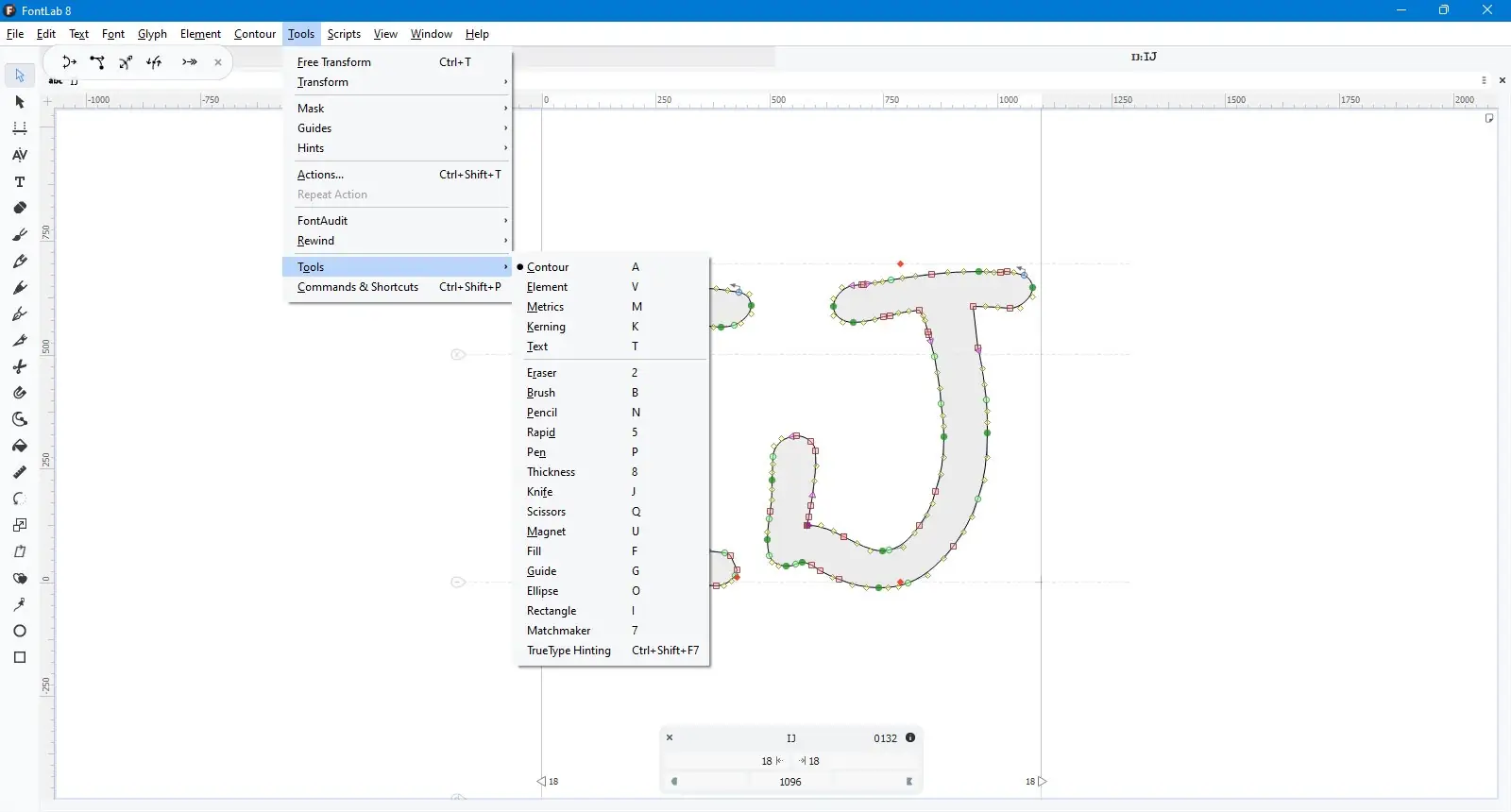Image resolution: width=1511 pixels, height=812 pixels.
Task: Select the Rectangle square tool icon
Action: coord(20,657)
